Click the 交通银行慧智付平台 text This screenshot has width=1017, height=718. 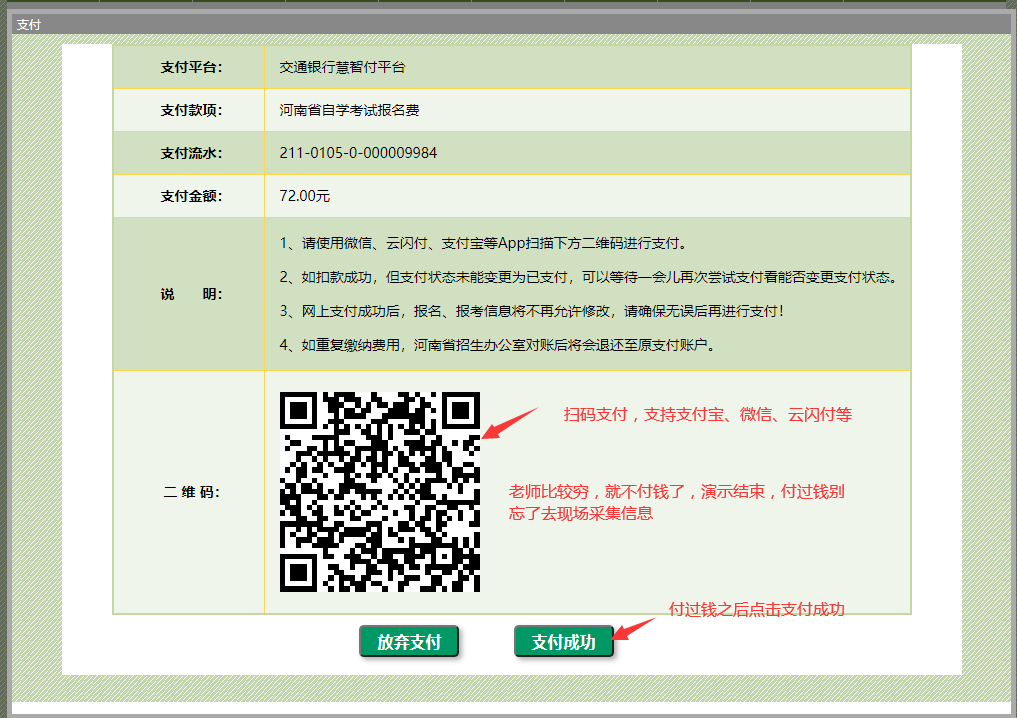[342, 68]
